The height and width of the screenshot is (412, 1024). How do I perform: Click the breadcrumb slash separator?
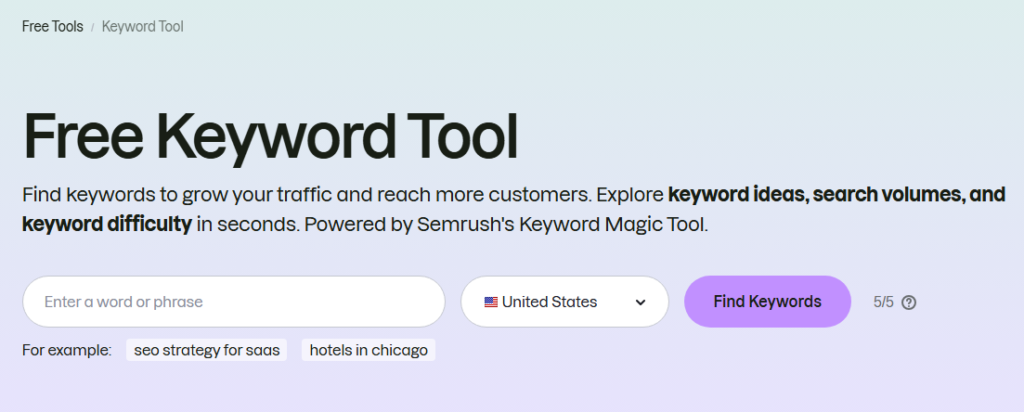pos(93,27)
